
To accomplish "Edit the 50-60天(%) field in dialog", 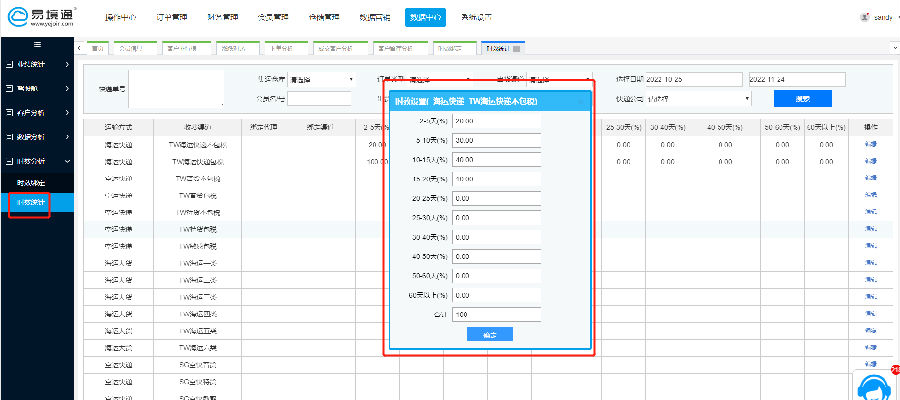I will tap(496, 276).
